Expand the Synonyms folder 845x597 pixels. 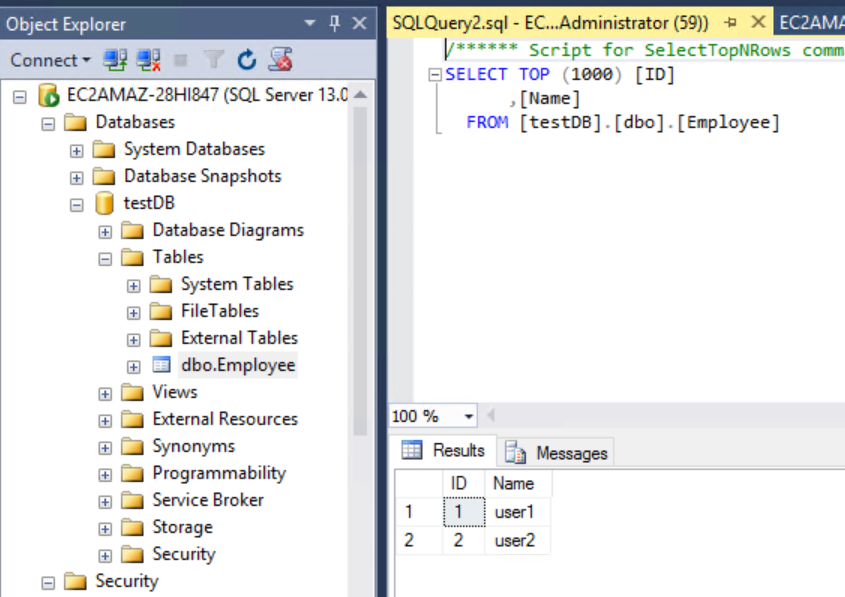(x=105, y=448)
